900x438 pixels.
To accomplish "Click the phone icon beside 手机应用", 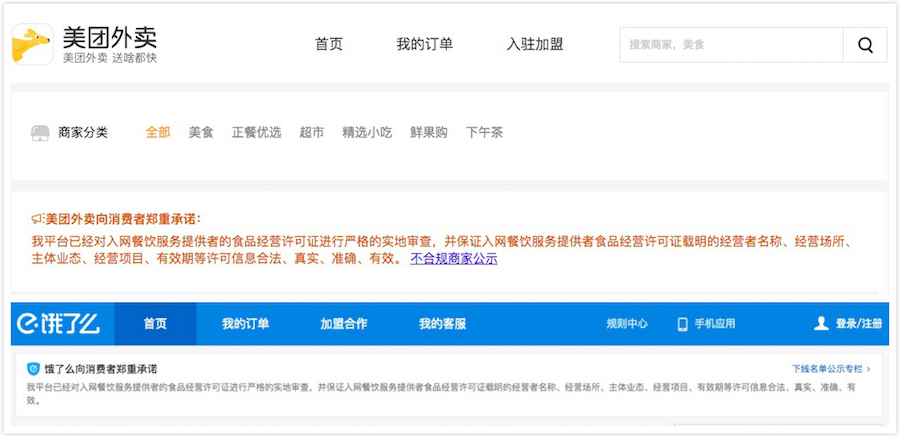I will coord(683,324).
